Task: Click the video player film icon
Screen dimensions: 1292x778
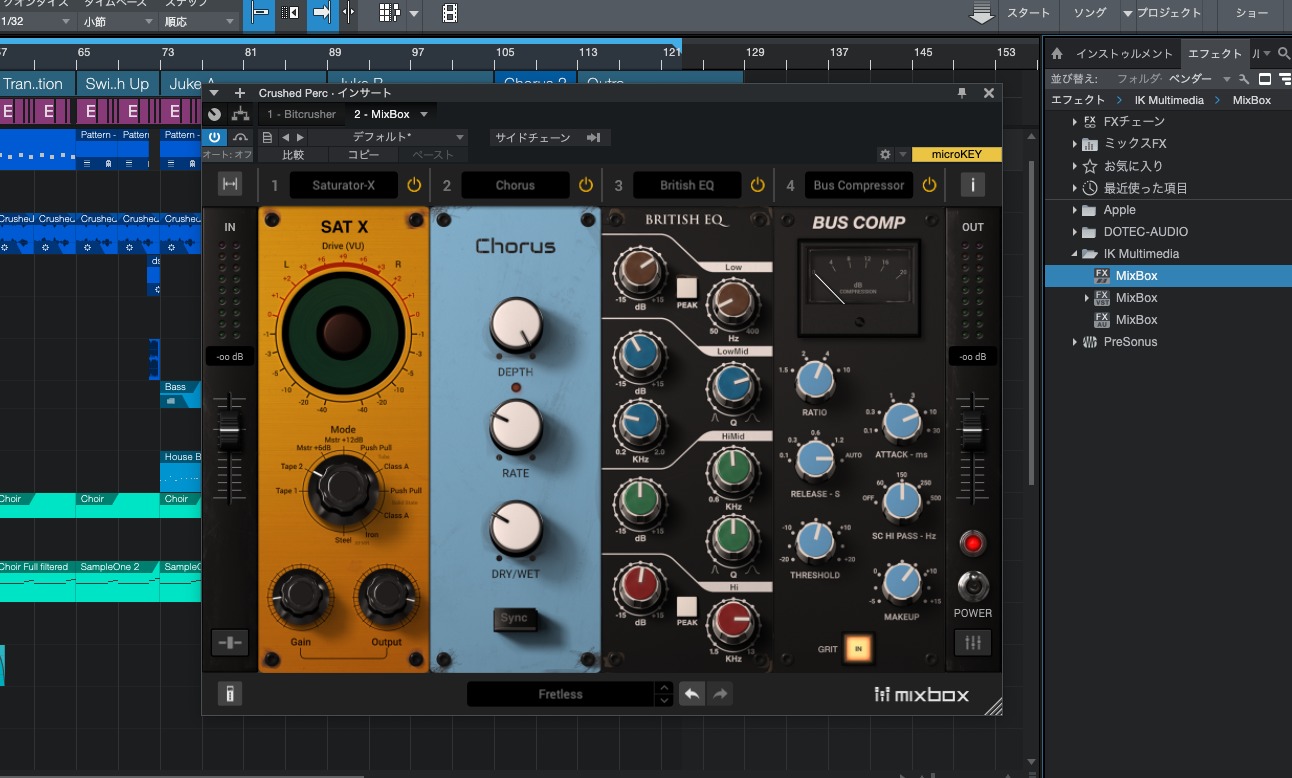Action: click(x=450, y=13)
